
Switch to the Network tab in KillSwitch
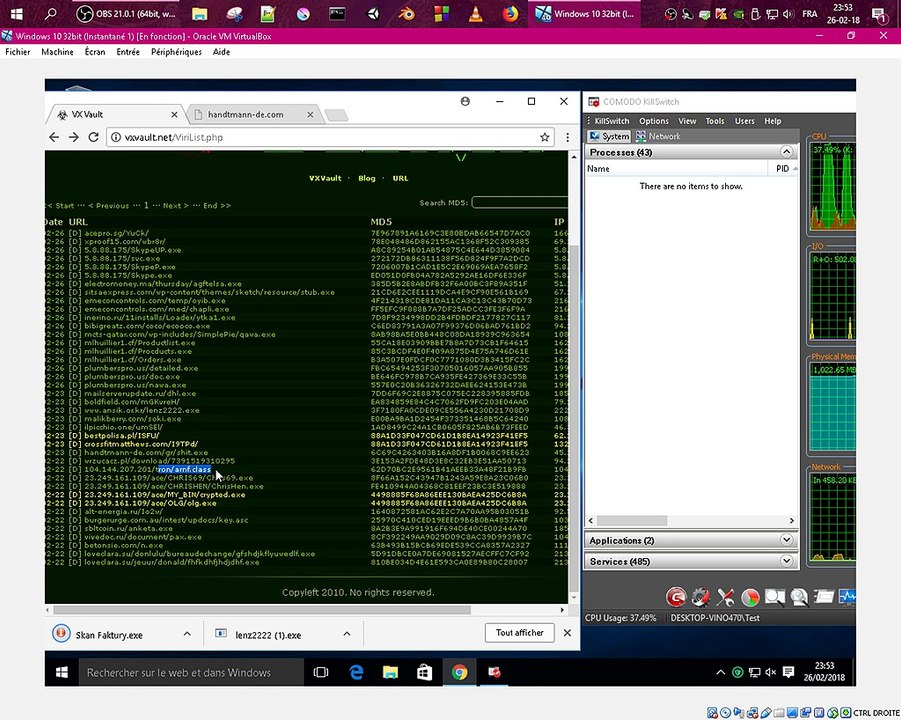[658, 136]
